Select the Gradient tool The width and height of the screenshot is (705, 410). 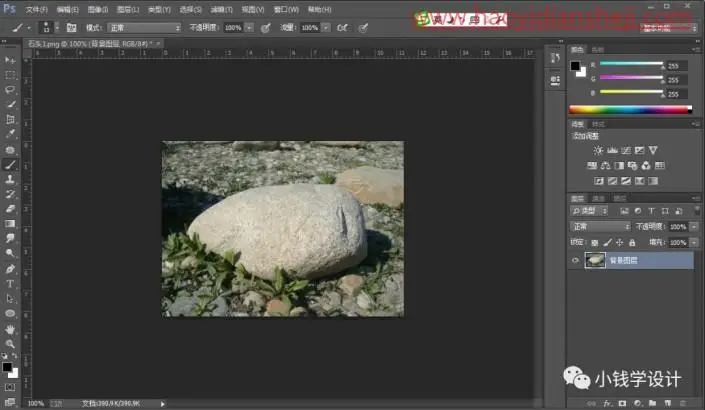click(10, 223)
